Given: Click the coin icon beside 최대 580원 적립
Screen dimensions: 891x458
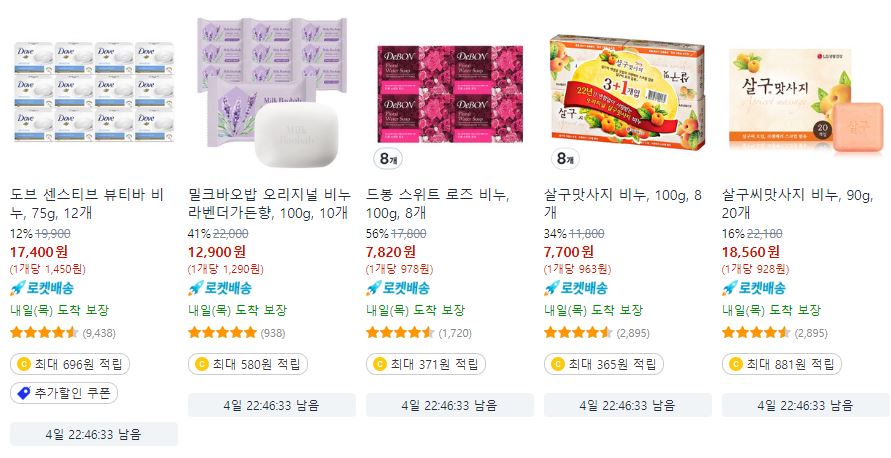Looking at the screenshot, I should pyautogui.click(x=202, y=364).
